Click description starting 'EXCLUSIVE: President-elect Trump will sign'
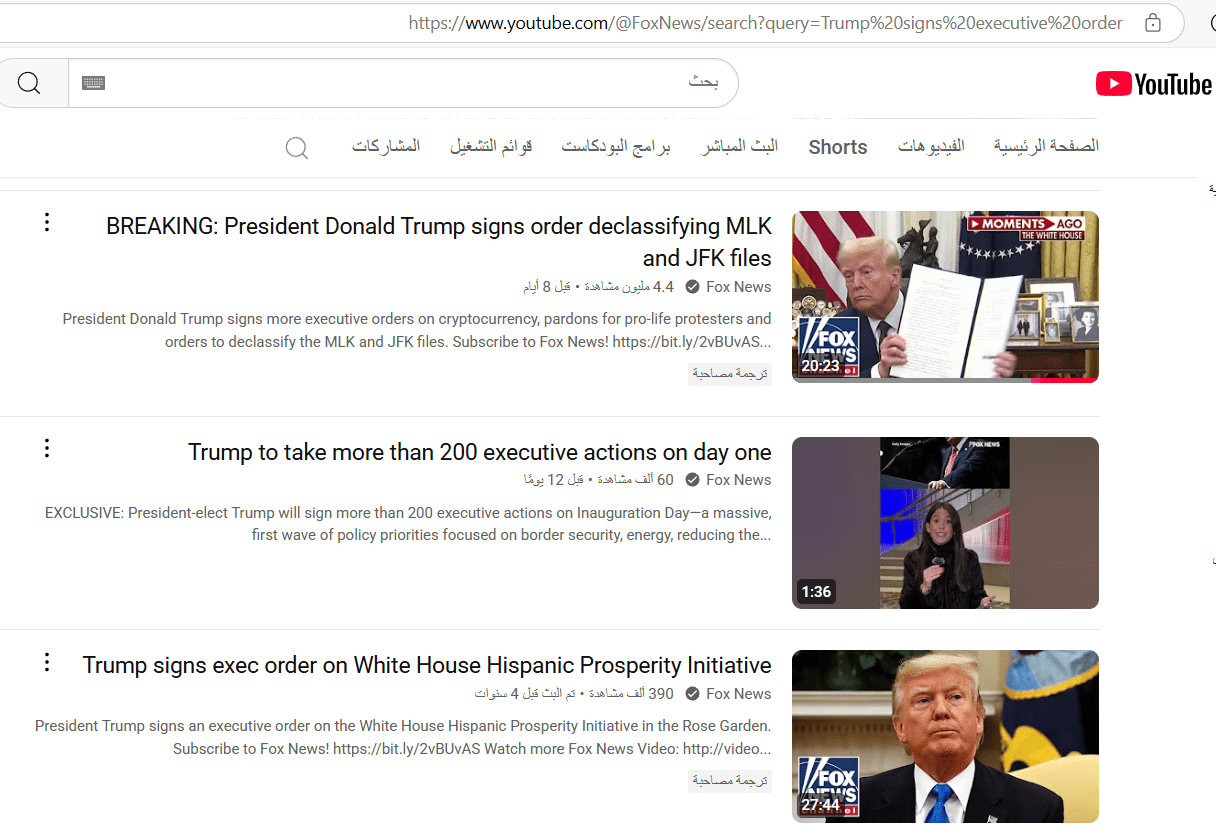The height and width of the screenshot is (840, 1216). [408, 524]
